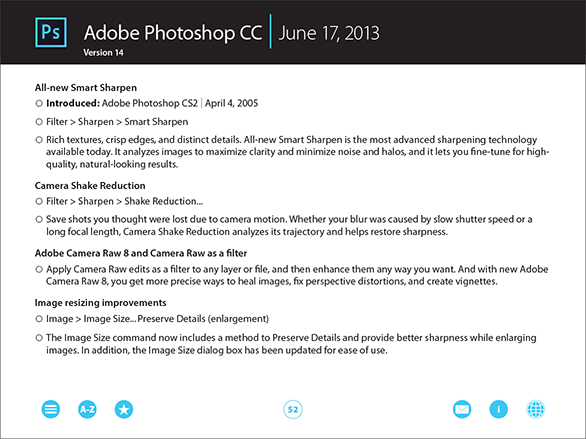586x439 pixels.
Task: Click the globe web icon
Action: (x=536, y=409)
